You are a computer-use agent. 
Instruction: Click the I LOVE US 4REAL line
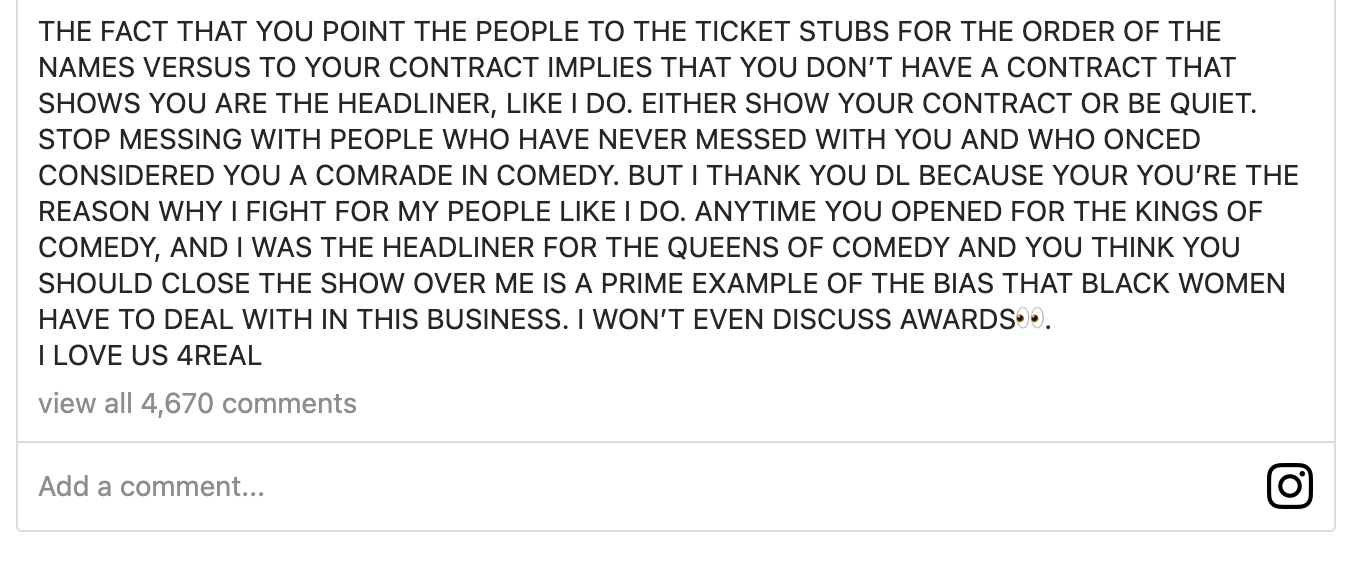pos(150,355)
